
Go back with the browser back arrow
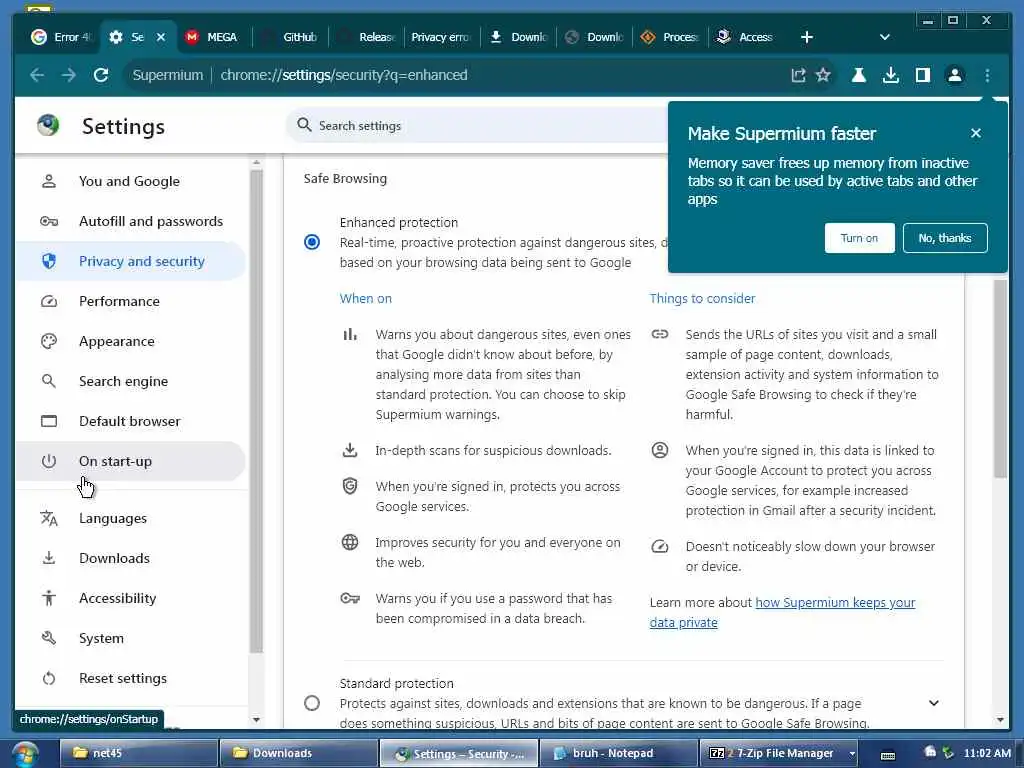click(37, 75)
